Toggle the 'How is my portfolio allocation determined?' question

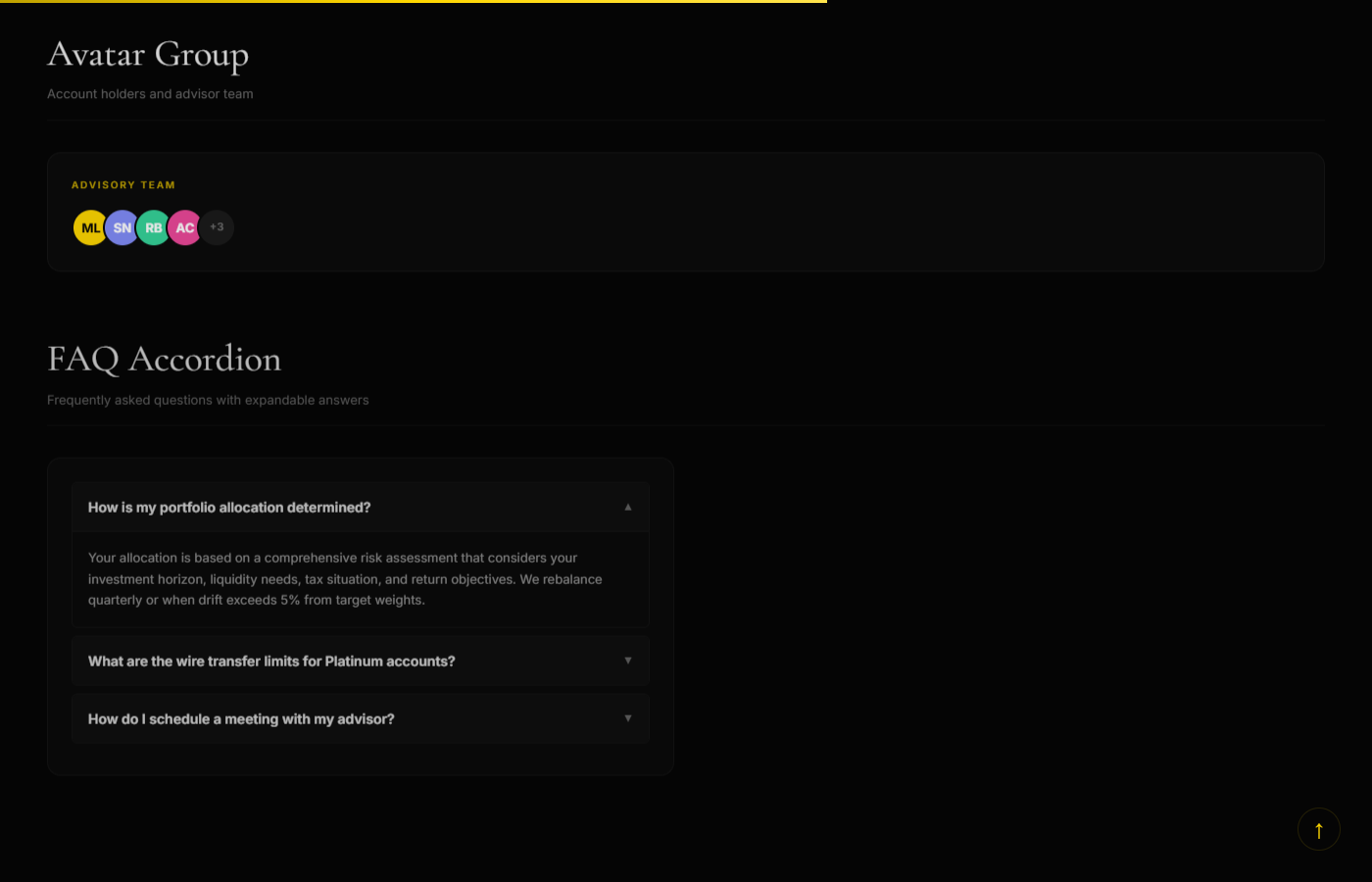(x=229, y=508)
